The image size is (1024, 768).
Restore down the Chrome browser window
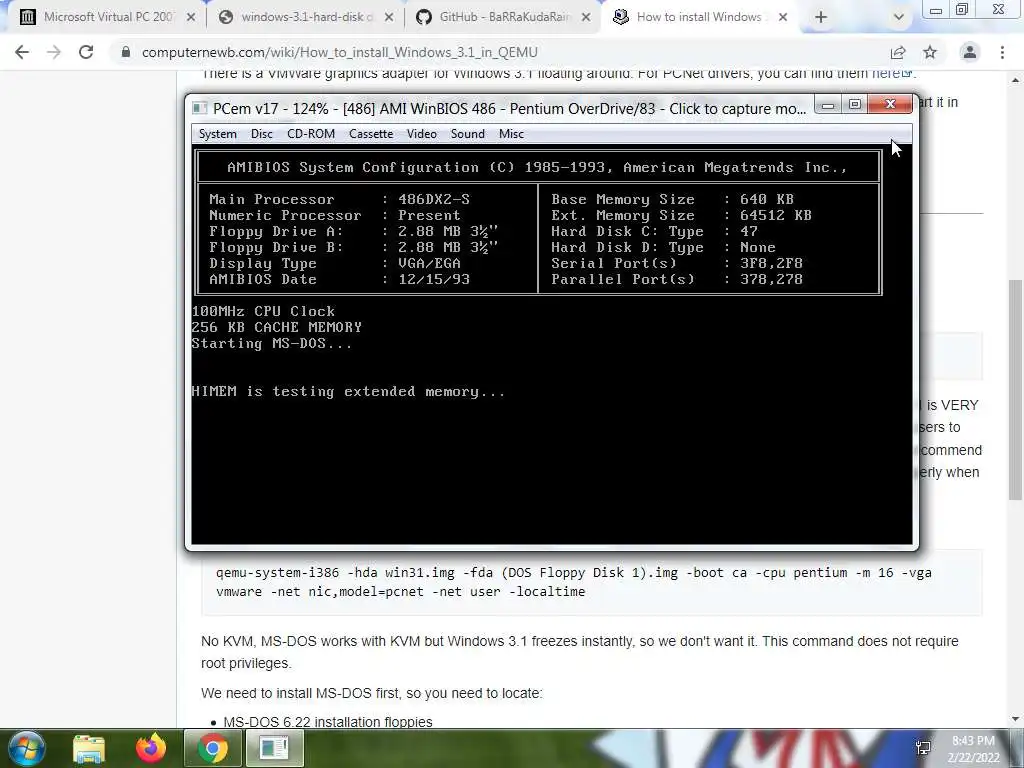click(x=962, y=9)
